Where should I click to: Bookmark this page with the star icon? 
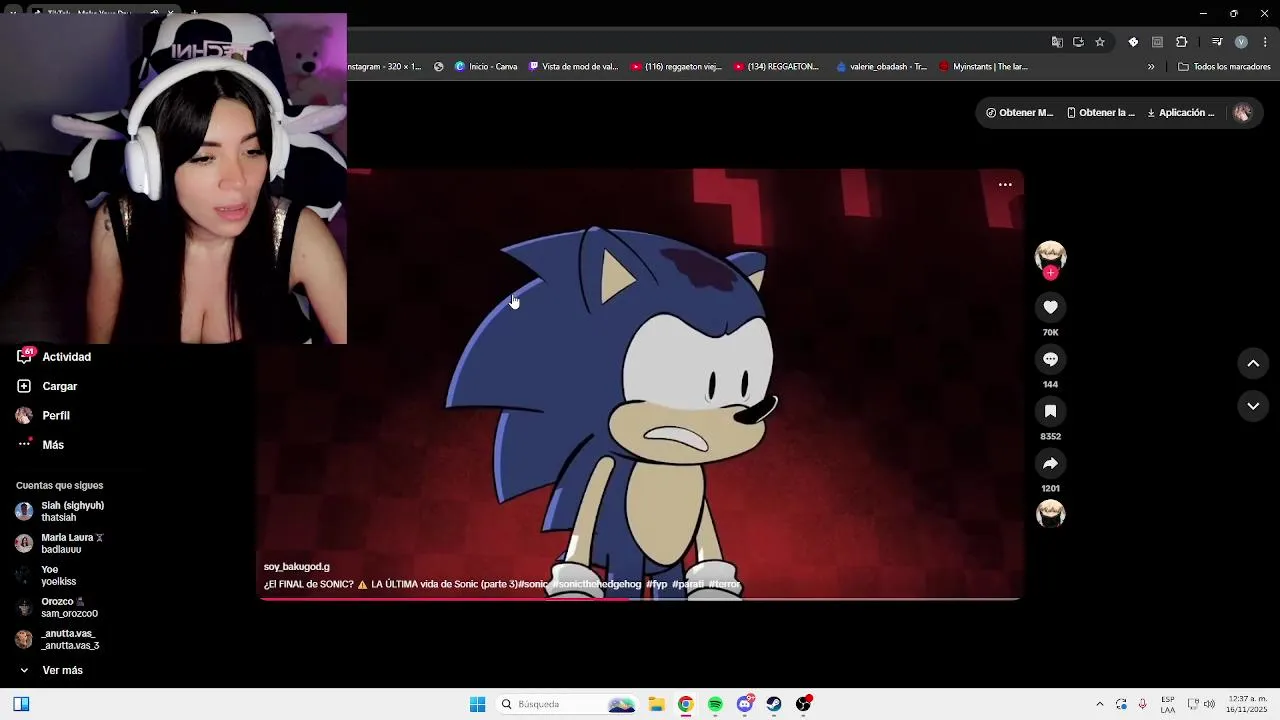pos(1100,42)
